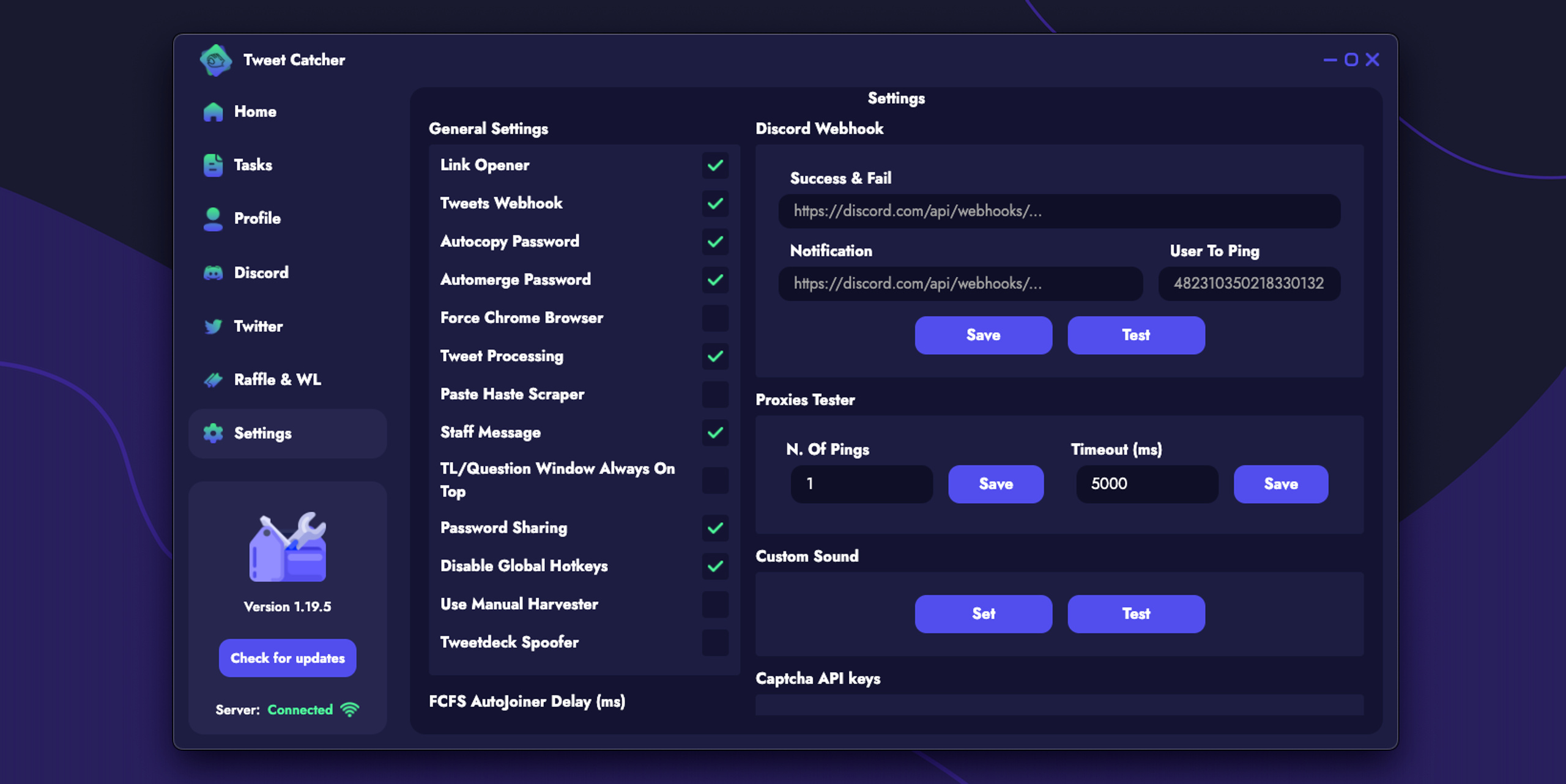Click the N. Of Pings input
The width and height of the screenshot is (1566, 784).
coord(861,484)
